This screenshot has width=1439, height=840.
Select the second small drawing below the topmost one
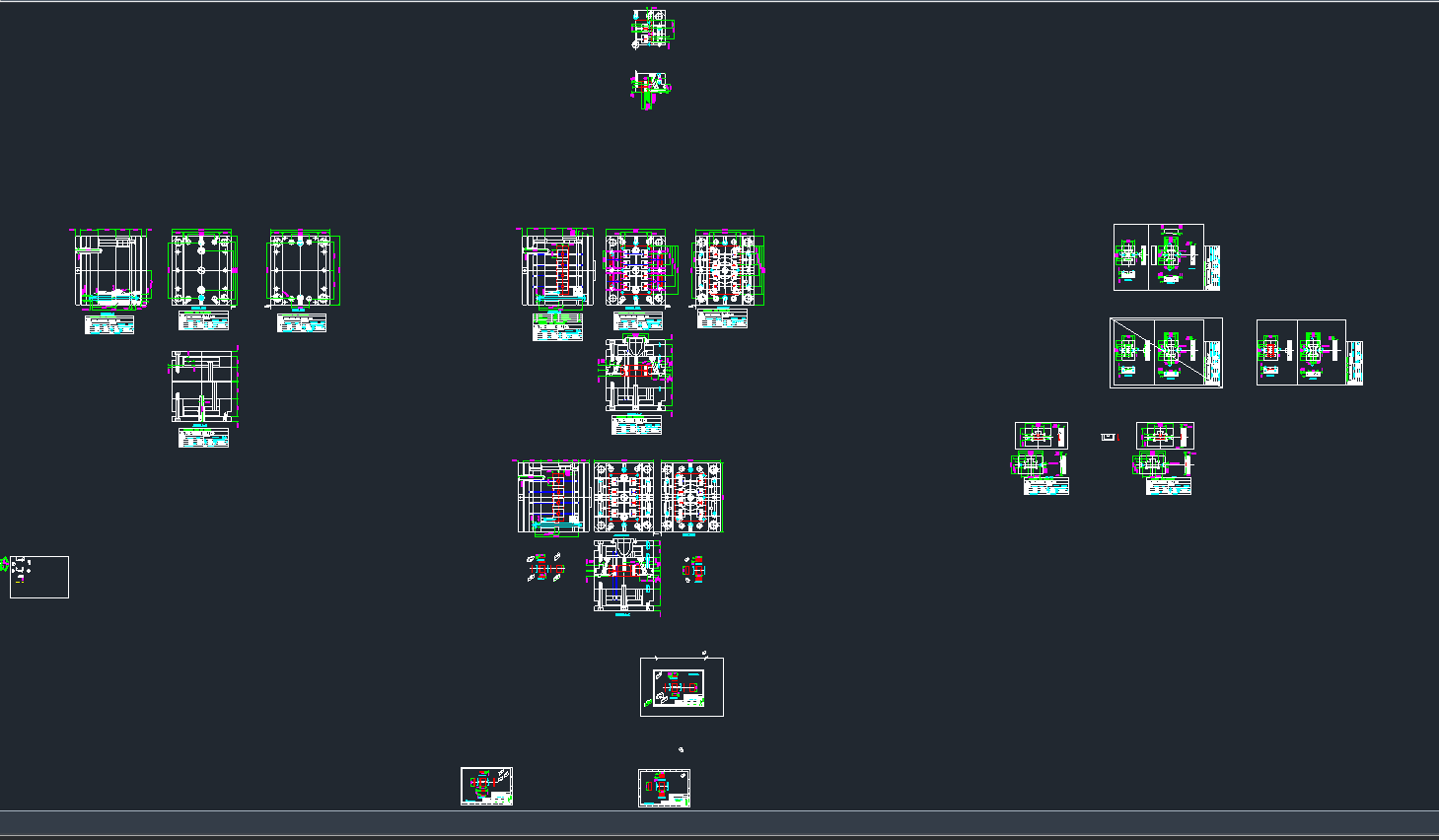pos(649,88)
